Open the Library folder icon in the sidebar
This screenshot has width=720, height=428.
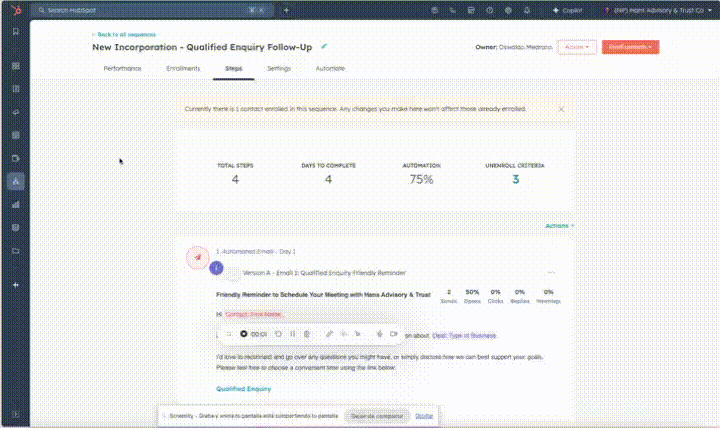point(16,251)
